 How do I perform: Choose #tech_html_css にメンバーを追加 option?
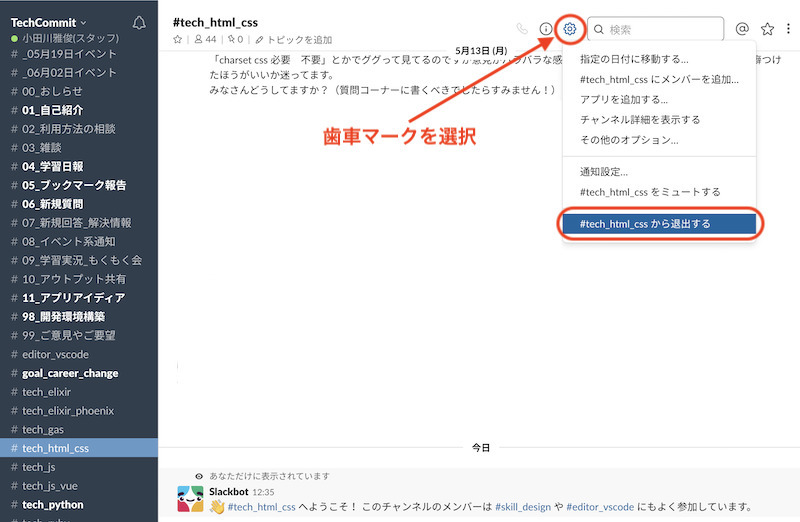(659, 80)
